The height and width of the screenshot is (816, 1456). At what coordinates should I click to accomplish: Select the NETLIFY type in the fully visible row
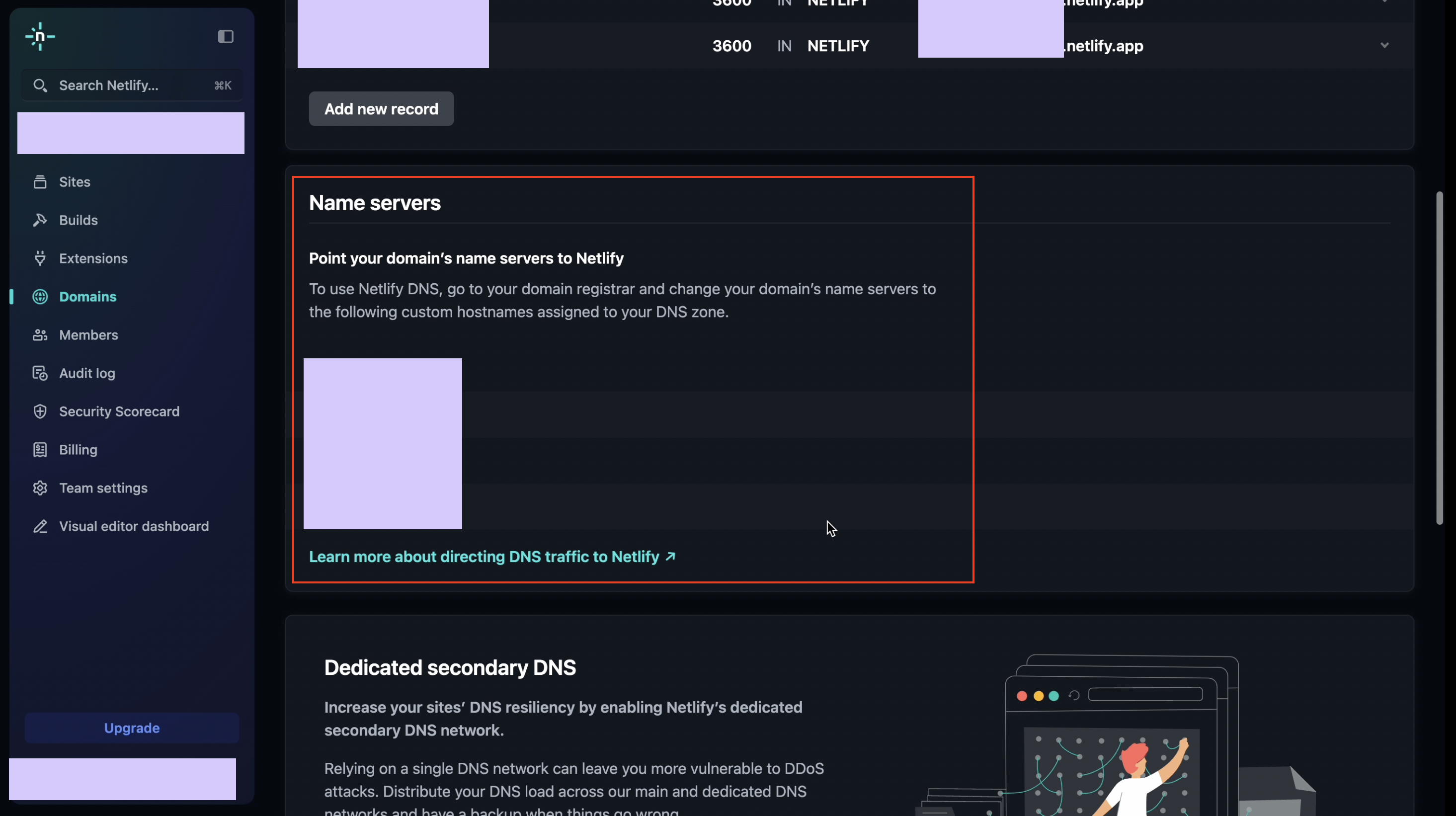tap(838, 46)
